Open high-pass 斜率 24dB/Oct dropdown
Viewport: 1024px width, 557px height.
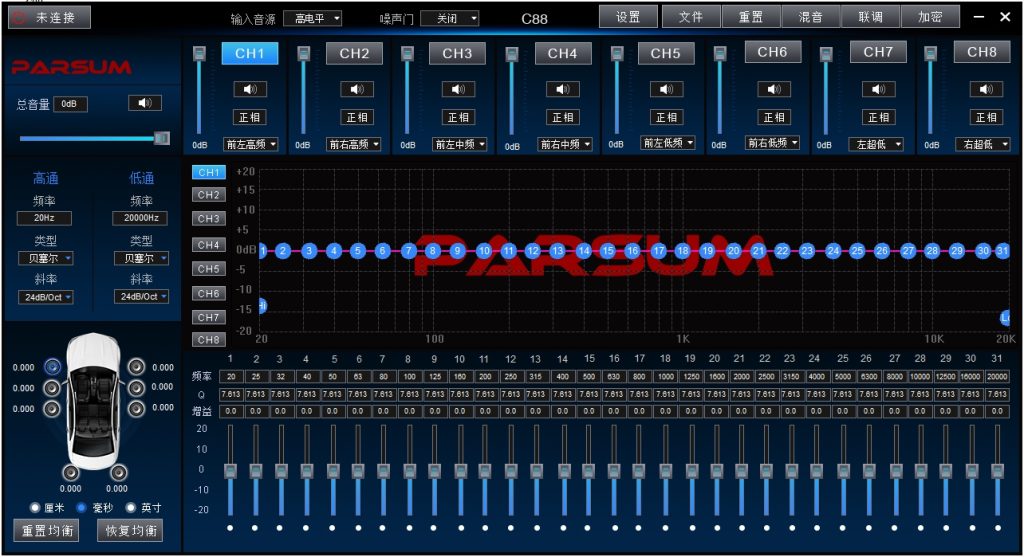[x=45, y=297]
